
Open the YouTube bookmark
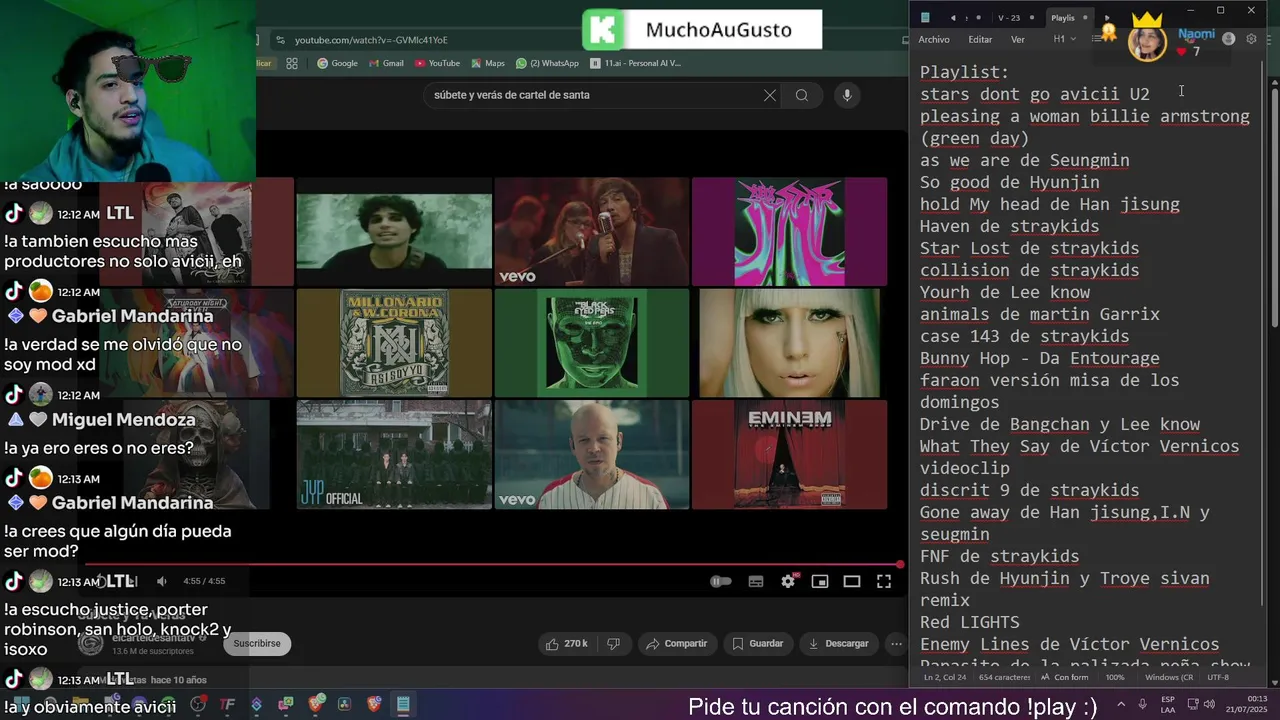pyautogui.click(x=437, y=63)
